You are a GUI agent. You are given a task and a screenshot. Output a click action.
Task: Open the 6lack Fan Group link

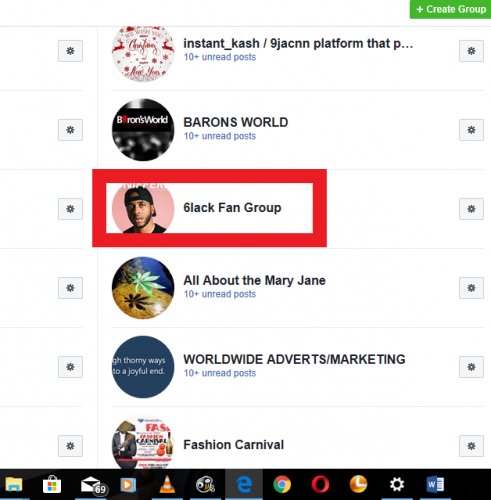pyautogui.click(x=232, y=208)
